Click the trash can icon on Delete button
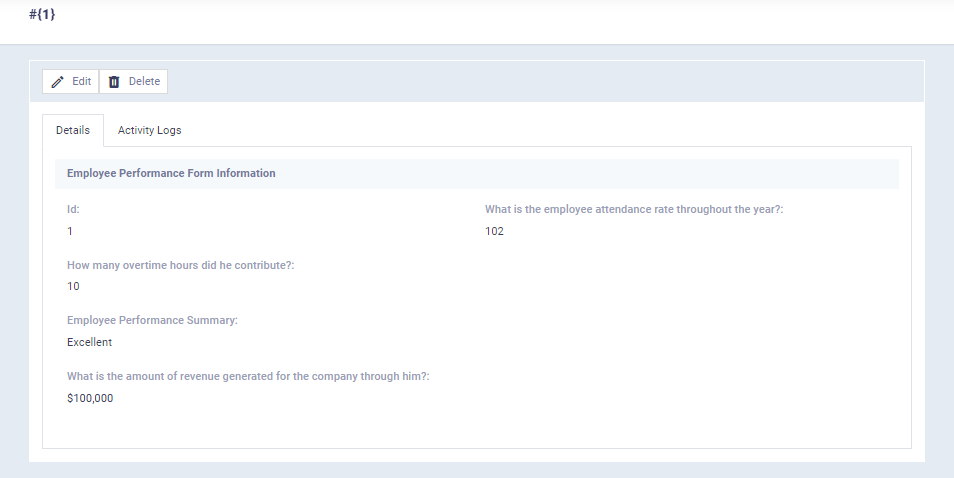The width and height of the screenshot is (954, 478). coord(114,82)
